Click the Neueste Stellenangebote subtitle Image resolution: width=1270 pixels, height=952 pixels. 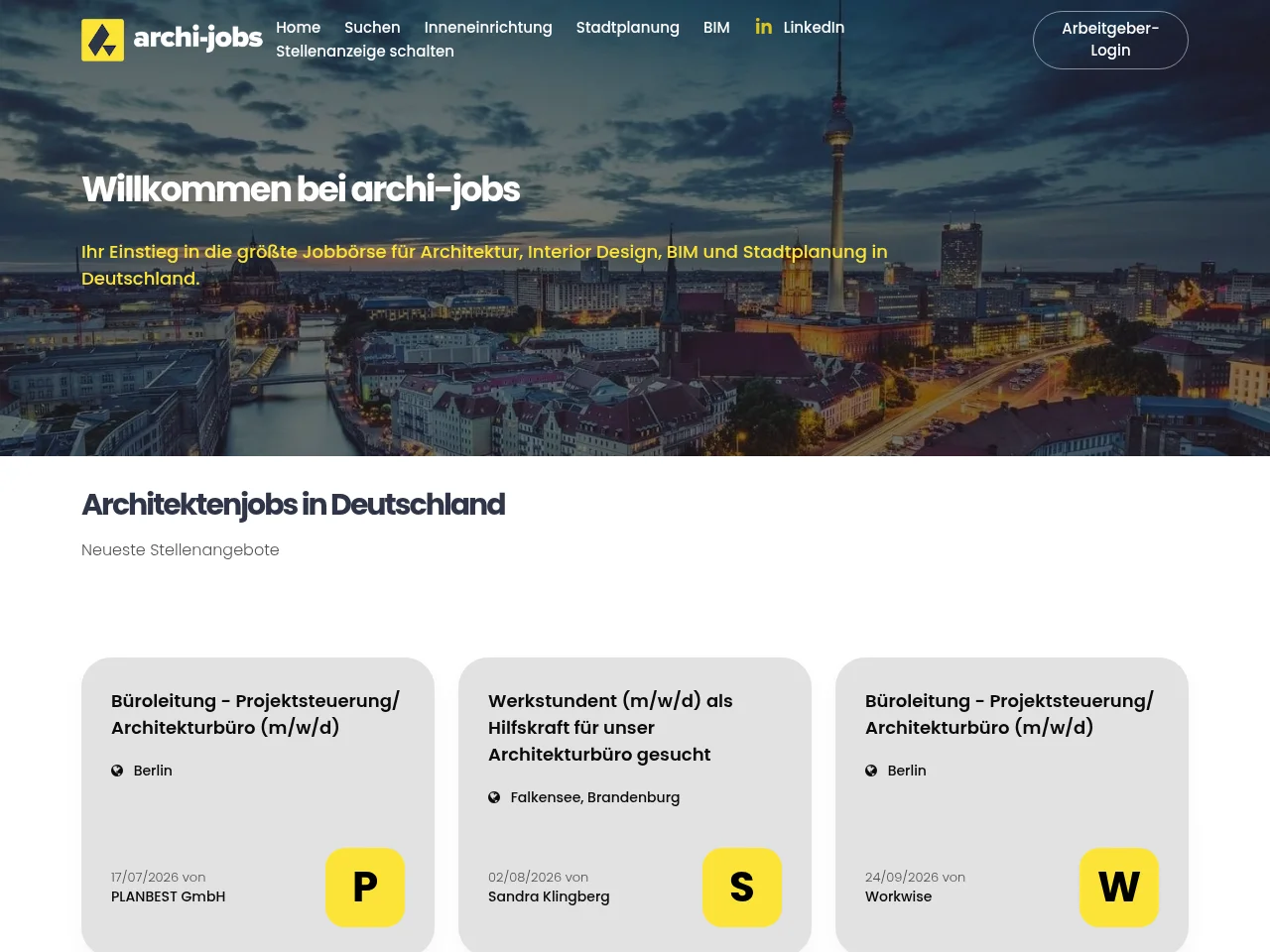[181, 549]
